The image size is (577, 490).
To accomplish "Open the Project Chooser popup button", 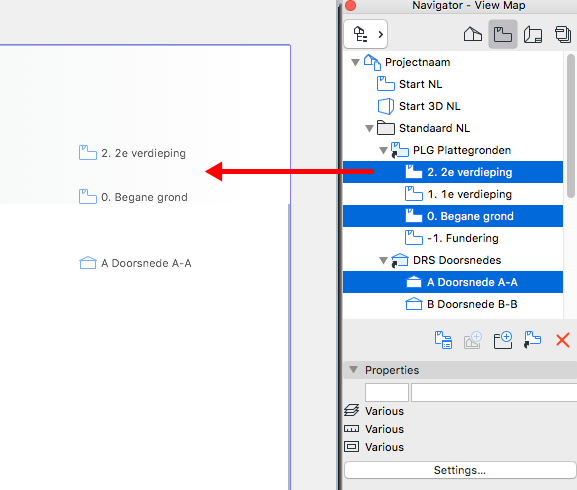I will (x=365, y=34).
